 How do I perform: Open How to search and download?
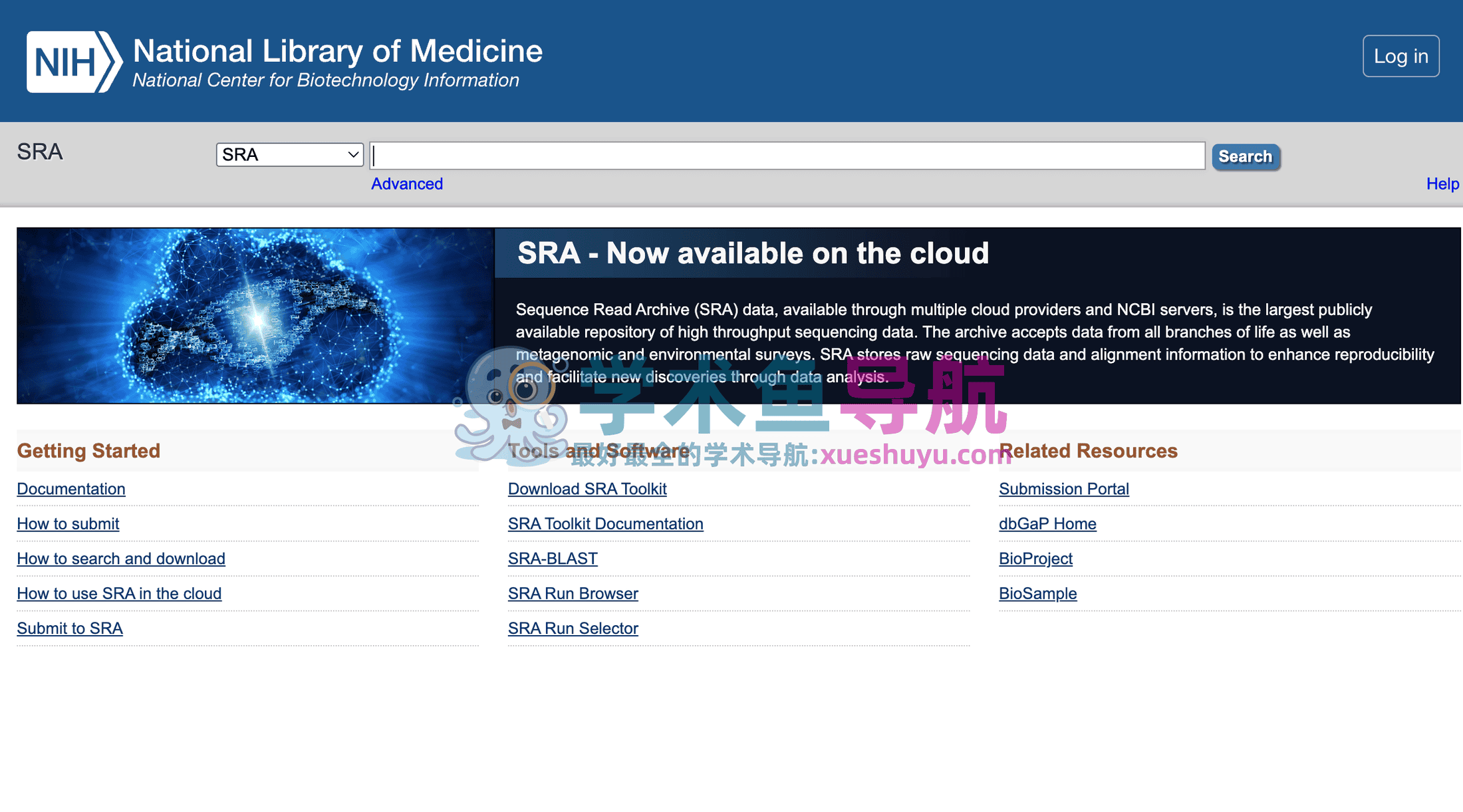coord(121,559)
